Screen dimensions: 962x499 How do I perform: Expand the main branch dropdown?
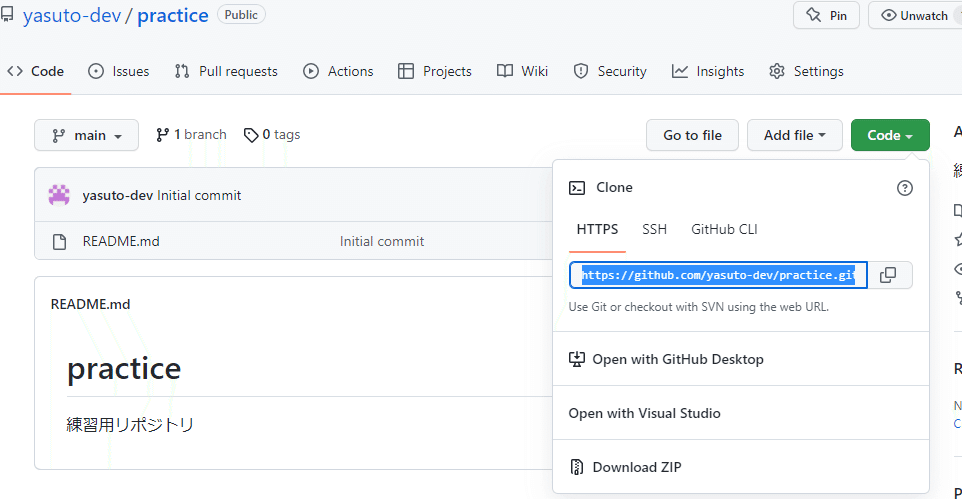coord(86,135)
